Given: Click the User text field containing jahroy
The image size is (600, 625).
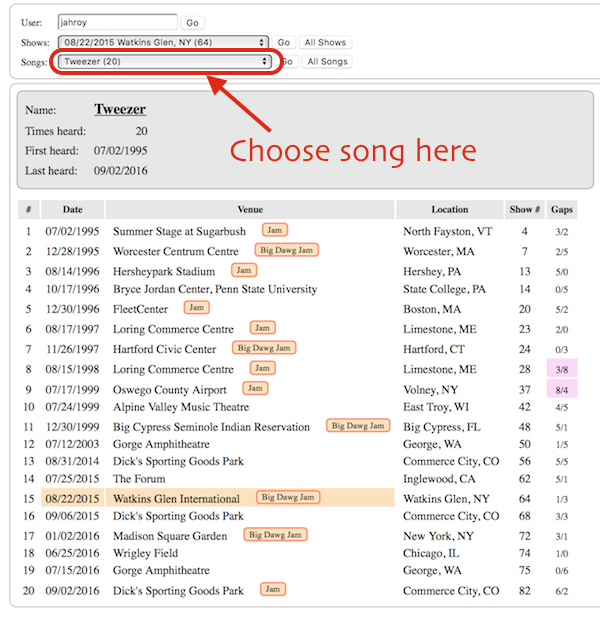Looking at the screenshot, I should (116, 22).
